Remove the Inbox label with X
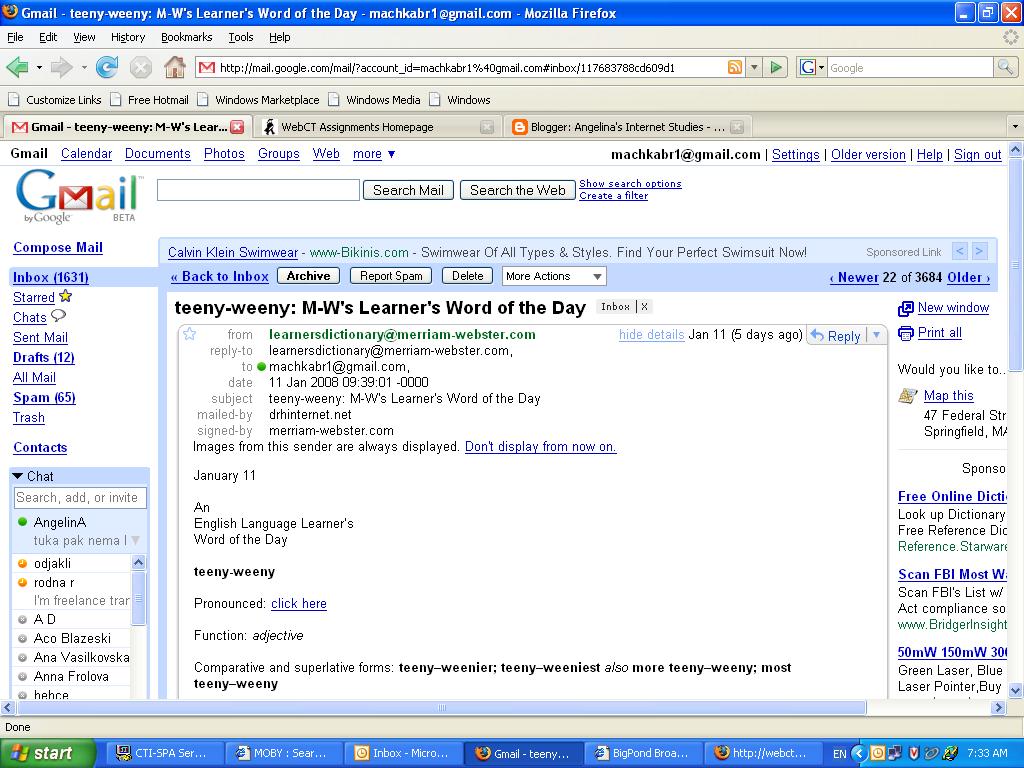This screenshot has width=1024, height=768. pyautogui.click(x=644, y=306)
